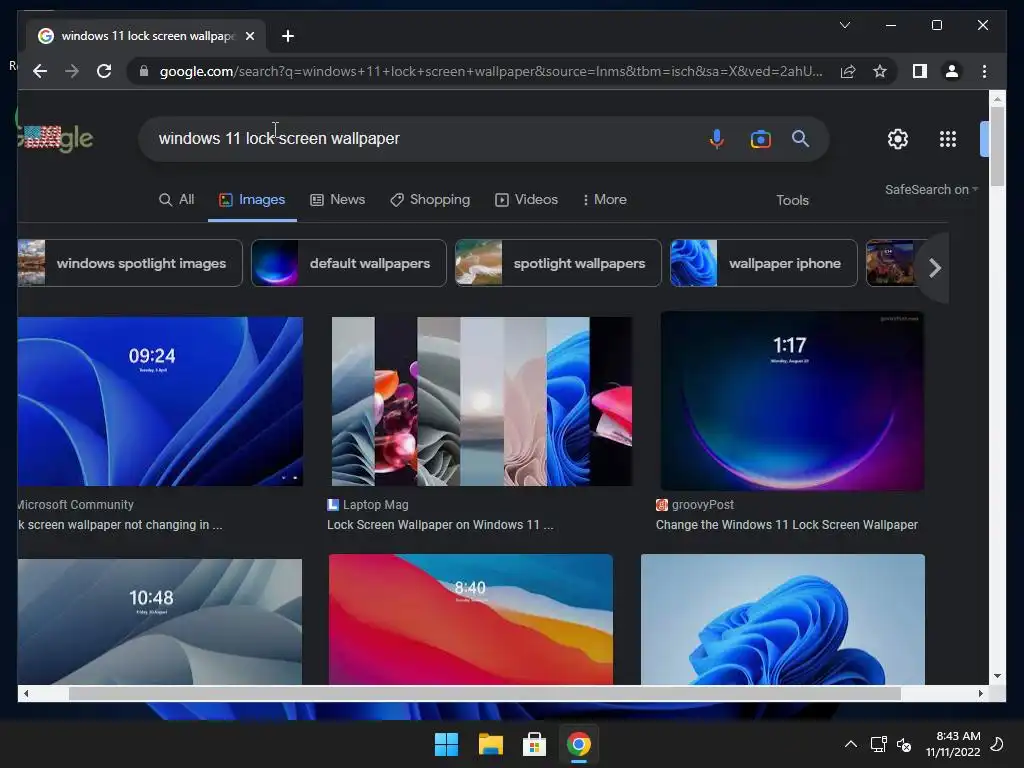Click the magnifier search button

[800, 138]
